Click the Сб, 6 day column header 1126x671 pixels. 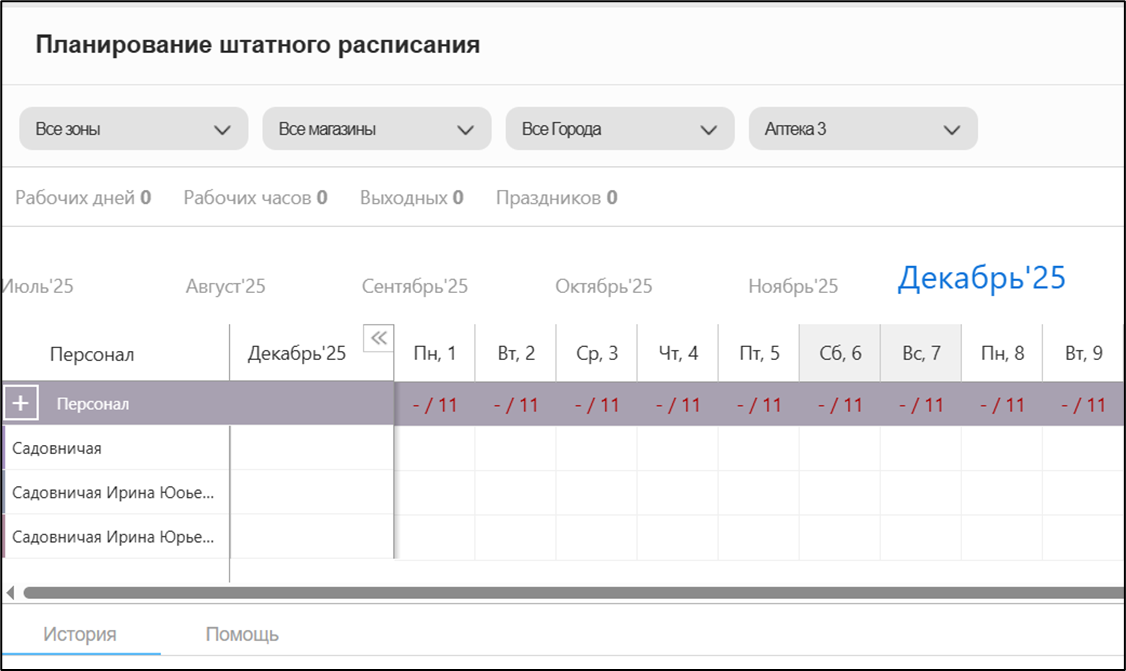(x=839, y=353)
